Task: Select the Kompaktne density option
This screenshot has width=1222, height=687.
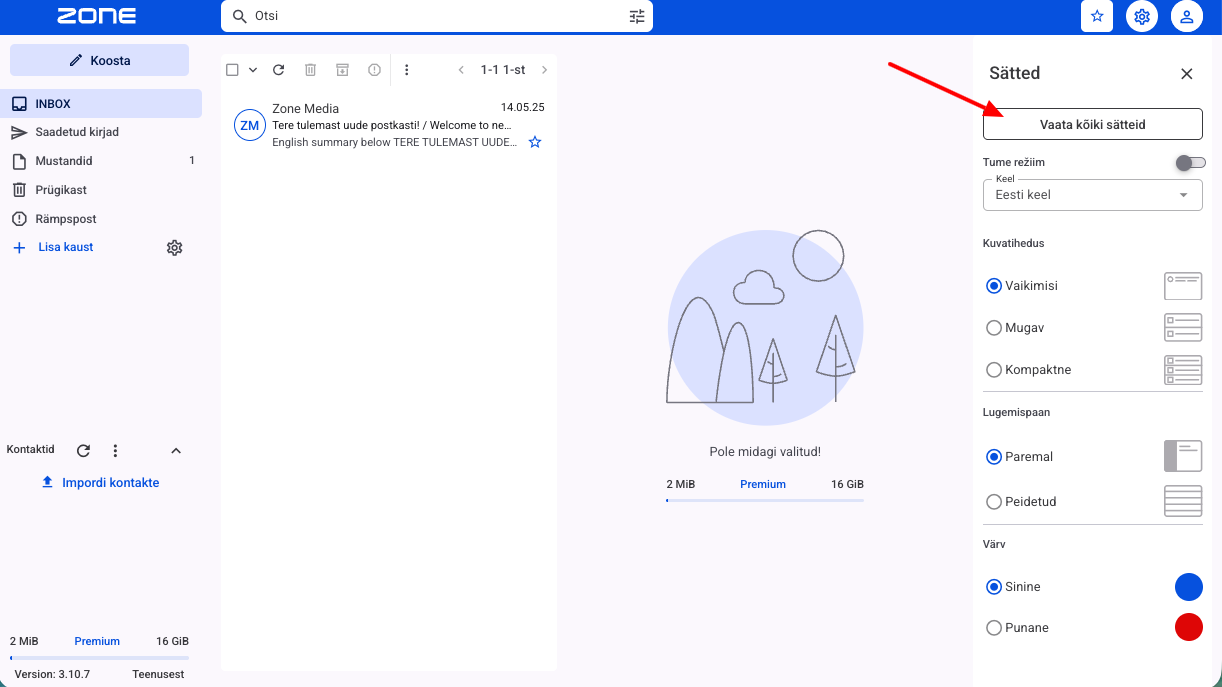Action: pyautogui.click(x=994, y=370)
